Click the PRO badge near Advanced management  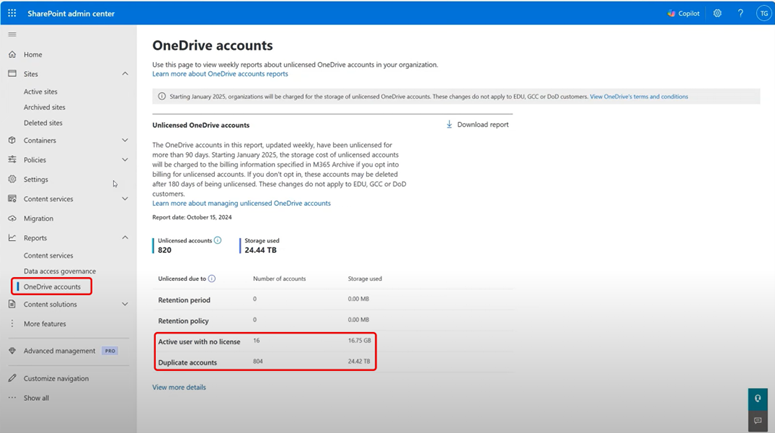(x=110, y=350)
